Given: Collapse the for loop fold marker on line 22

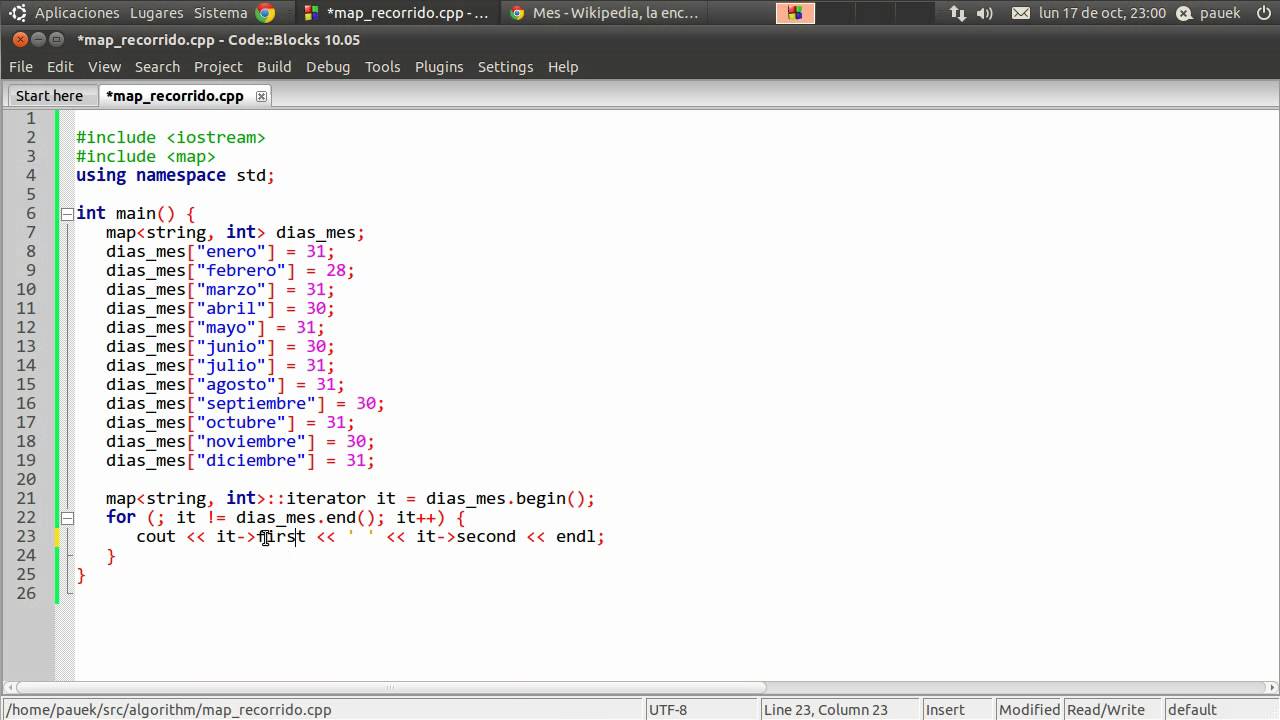Looking at the screenshot, I should tap(66, 517).
